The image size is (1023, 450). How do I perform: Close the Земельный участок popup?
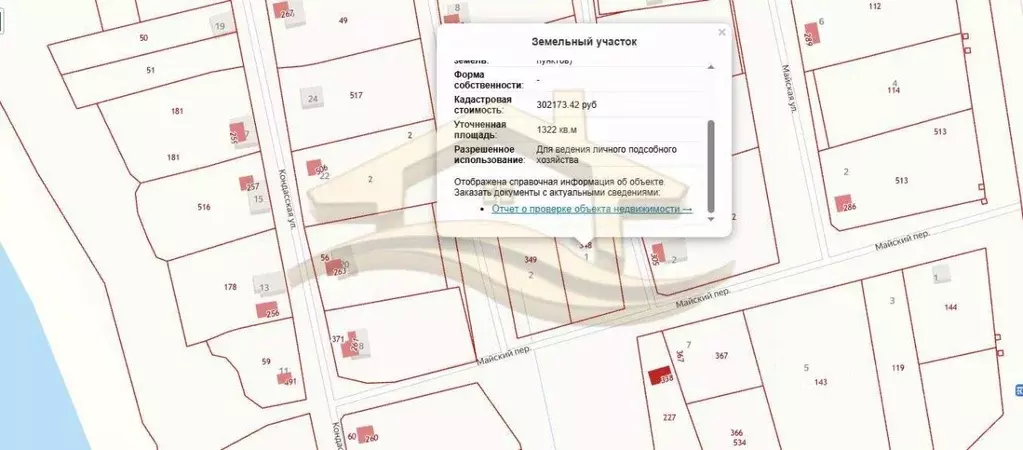722,32
